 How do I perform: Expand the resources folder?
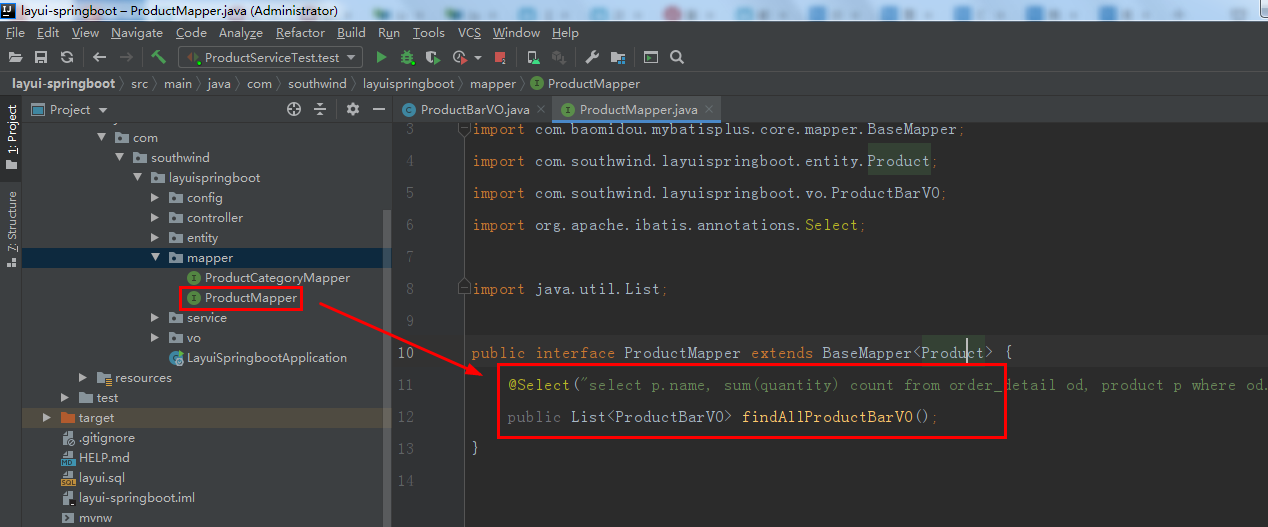83,378
